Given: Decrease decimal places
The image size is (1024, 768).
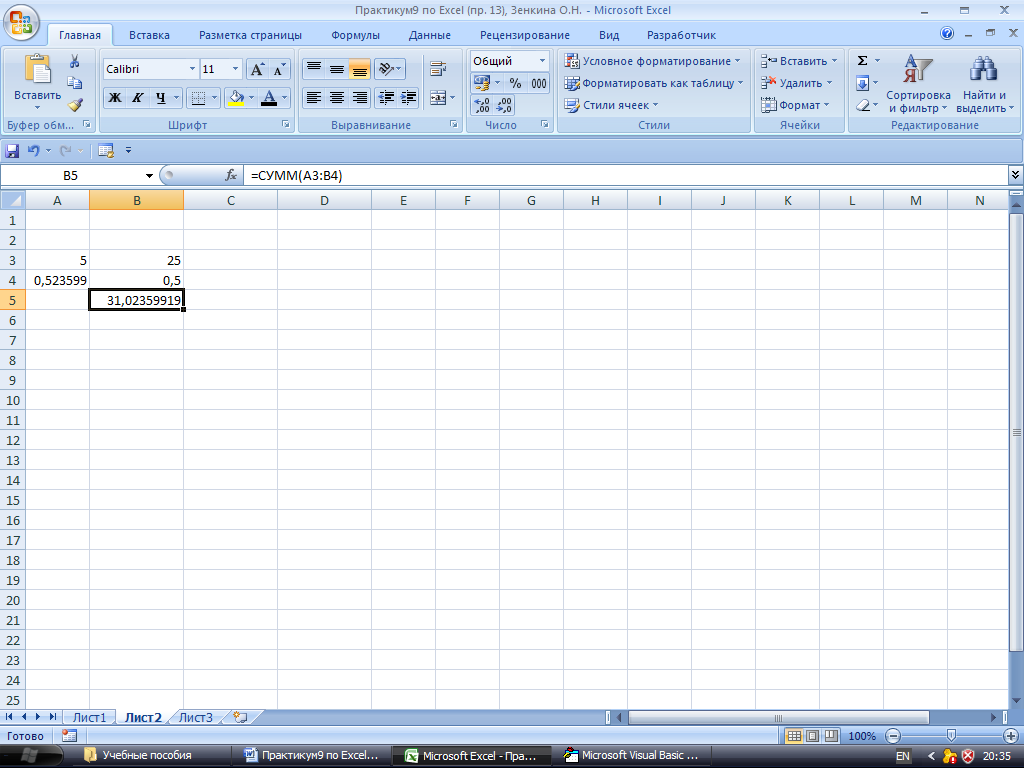Looking at the screenshot, I should coord(504,105).
